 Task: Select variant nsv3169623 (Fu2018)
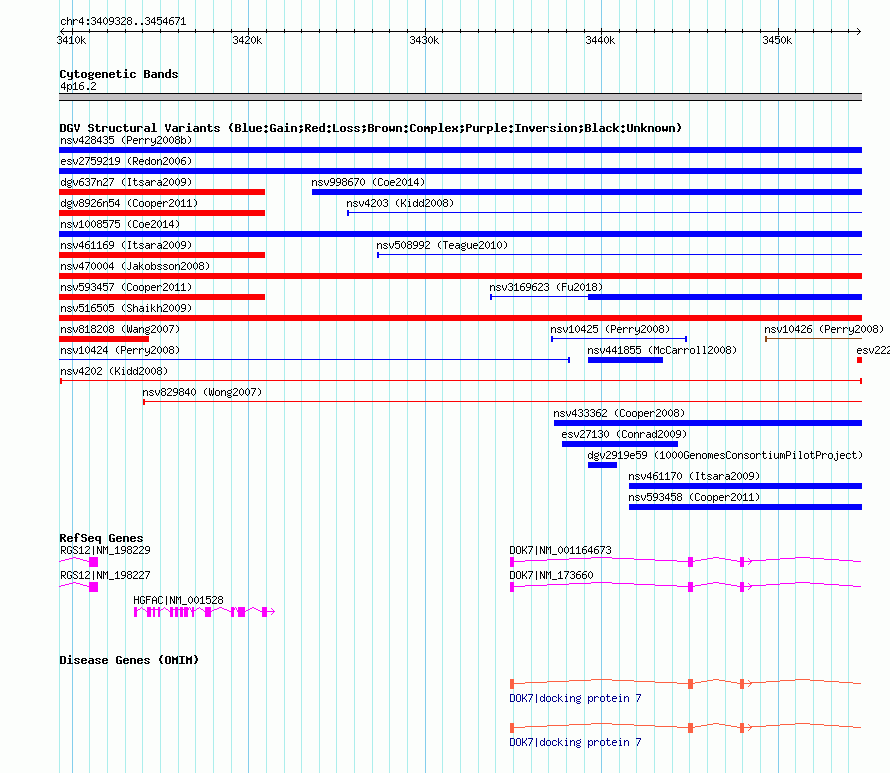pos(676,297)
